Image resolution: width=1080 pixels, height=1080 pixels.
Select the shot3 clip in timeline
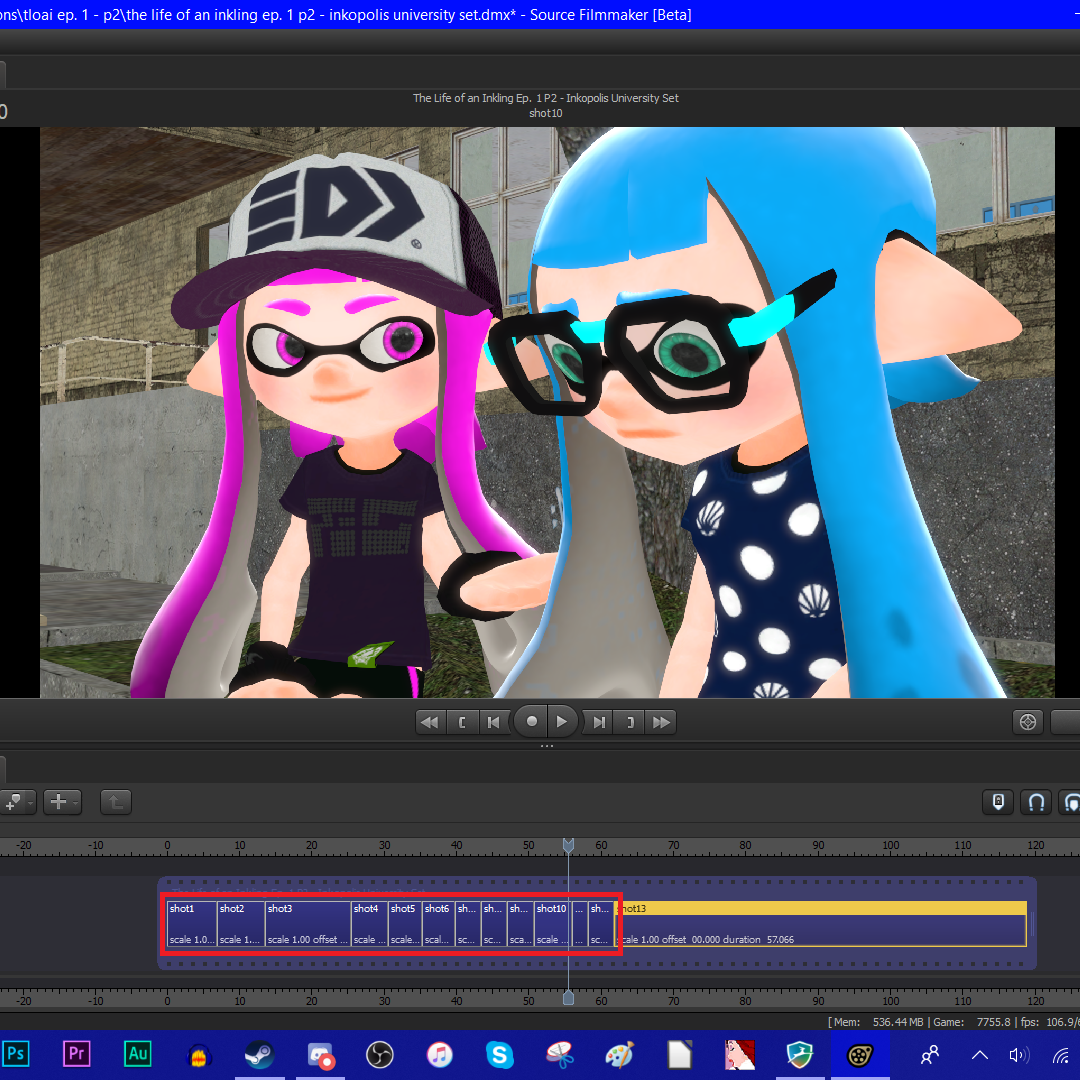308,924
